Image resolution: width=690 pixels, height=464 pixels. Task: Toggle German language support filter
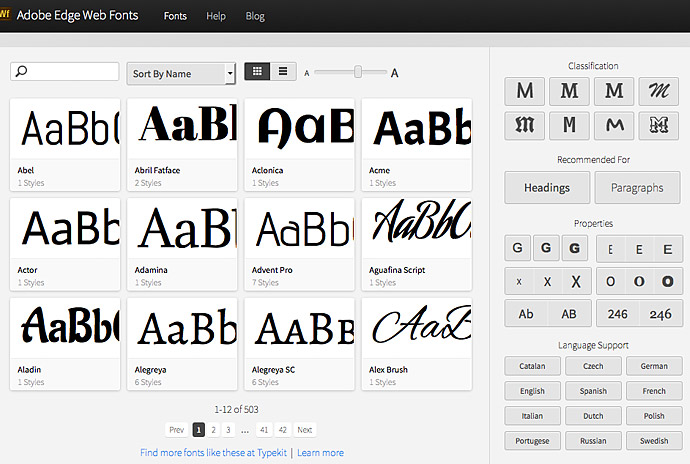(654, 366)
